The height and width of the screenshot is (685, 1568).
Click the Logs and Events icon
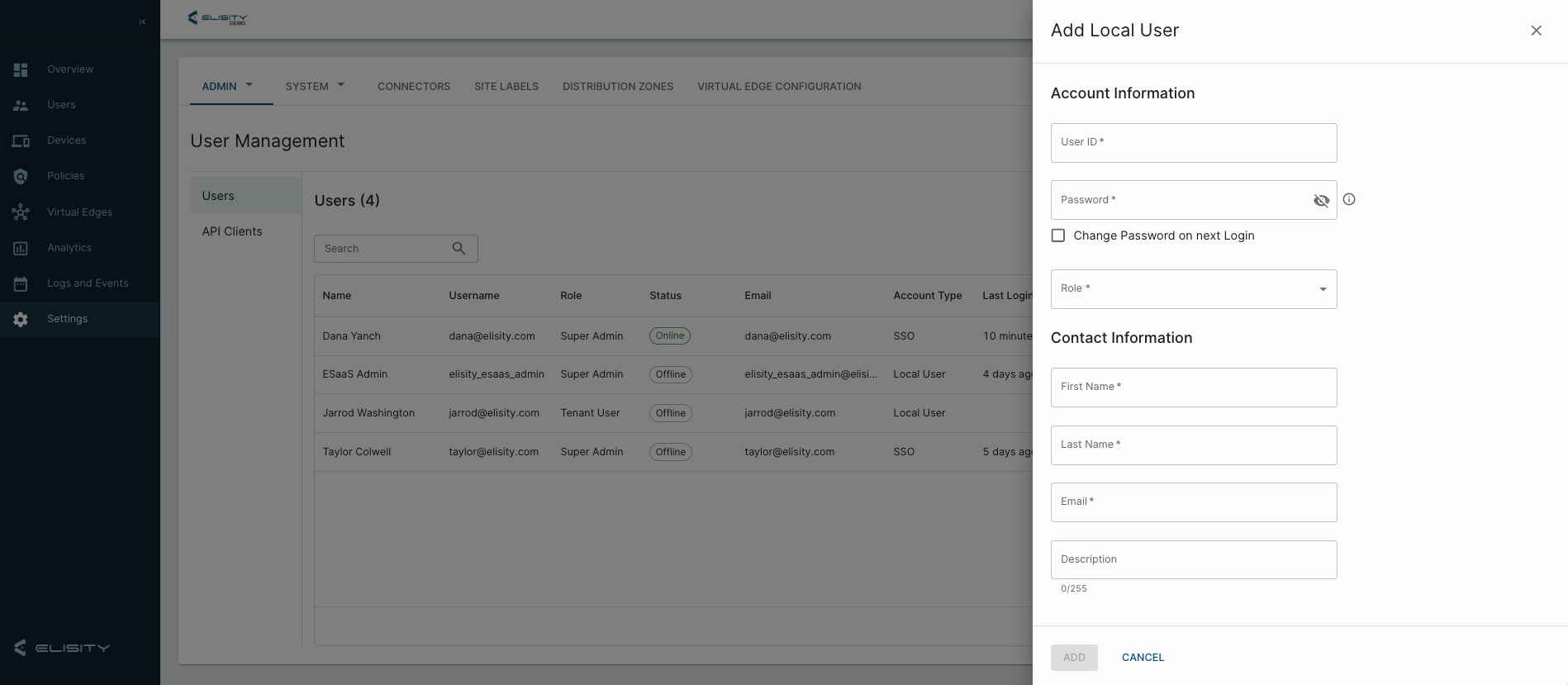(21, 283)
